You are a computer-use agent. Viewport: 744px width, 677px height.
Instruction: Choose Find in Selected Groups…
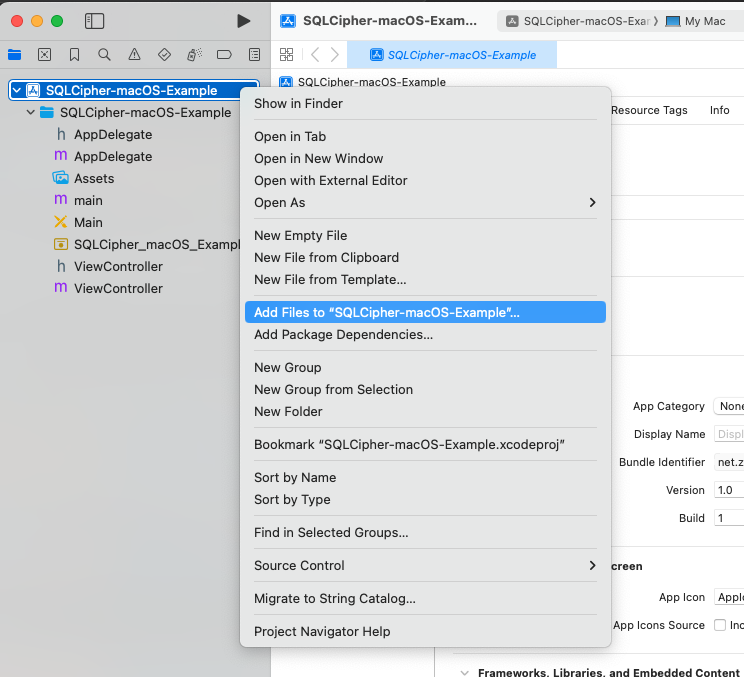[x=425, y=532]
